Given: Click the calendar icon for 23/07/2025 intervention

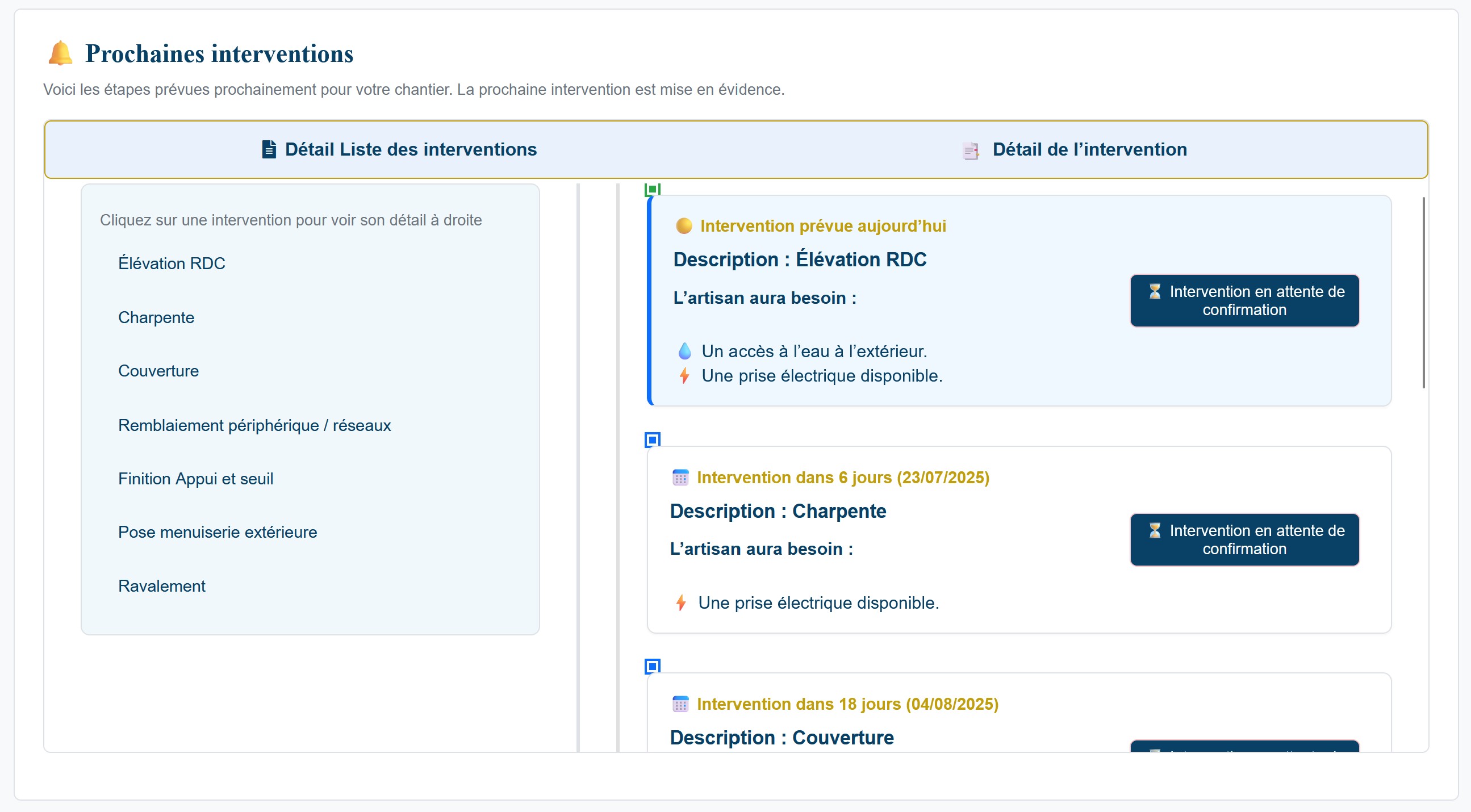Looking at the screenshot, I should (x=680, y=478).
